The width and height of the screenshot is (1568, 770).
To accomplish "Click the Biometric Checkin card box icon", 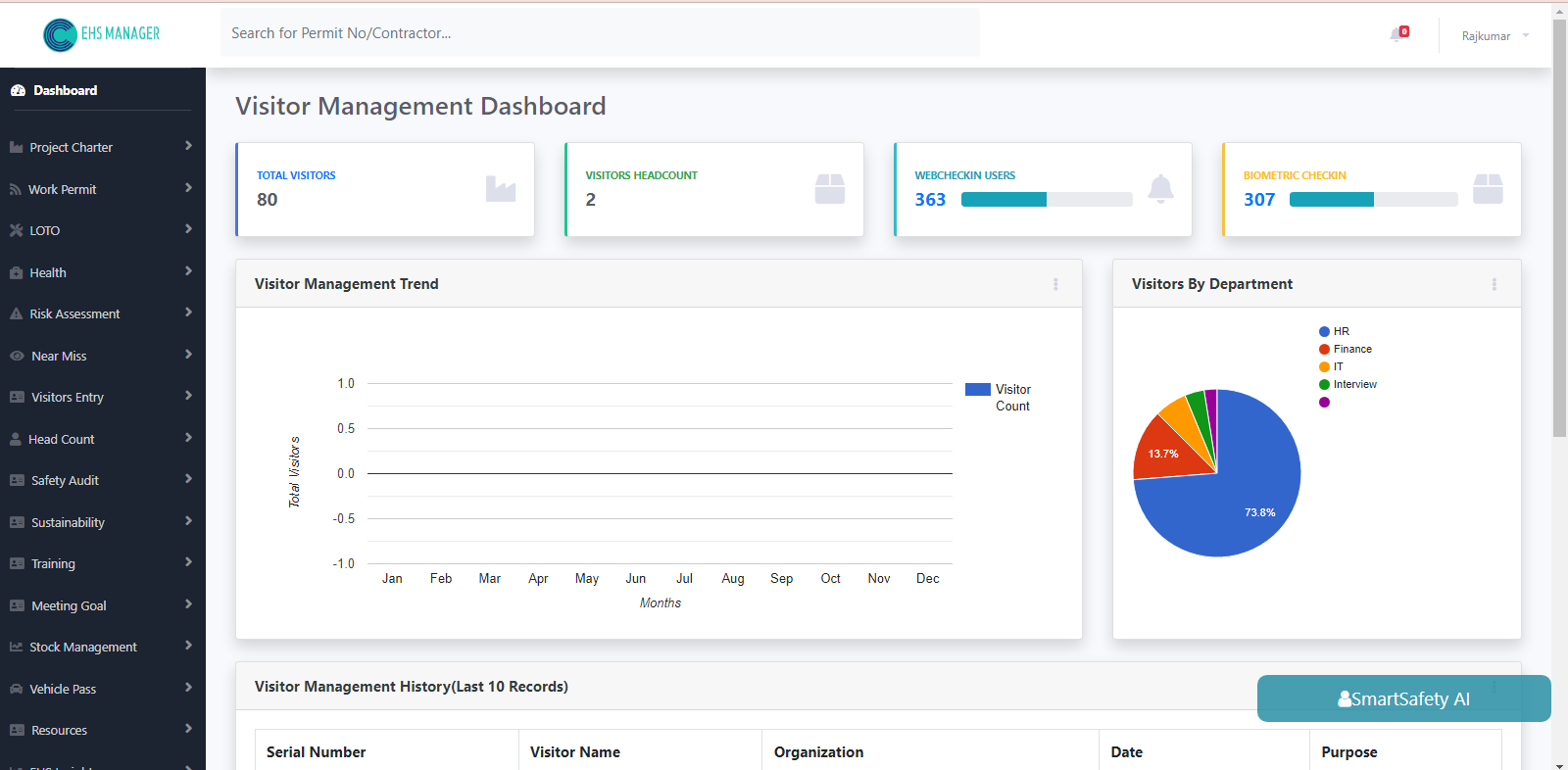I will [1488, 189].
